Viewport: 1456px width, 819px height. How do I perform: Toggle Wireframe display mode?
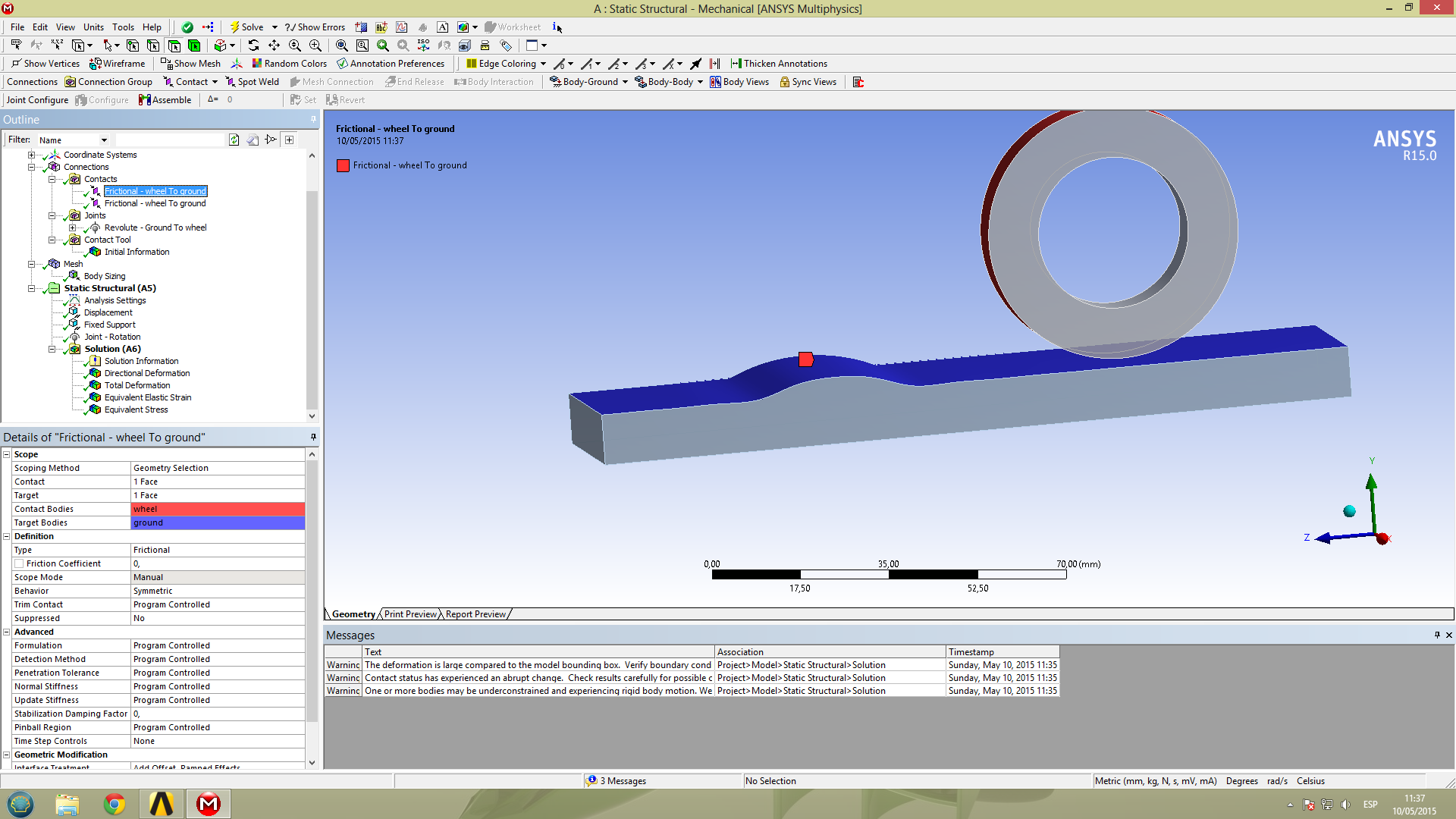click(118, 64)
